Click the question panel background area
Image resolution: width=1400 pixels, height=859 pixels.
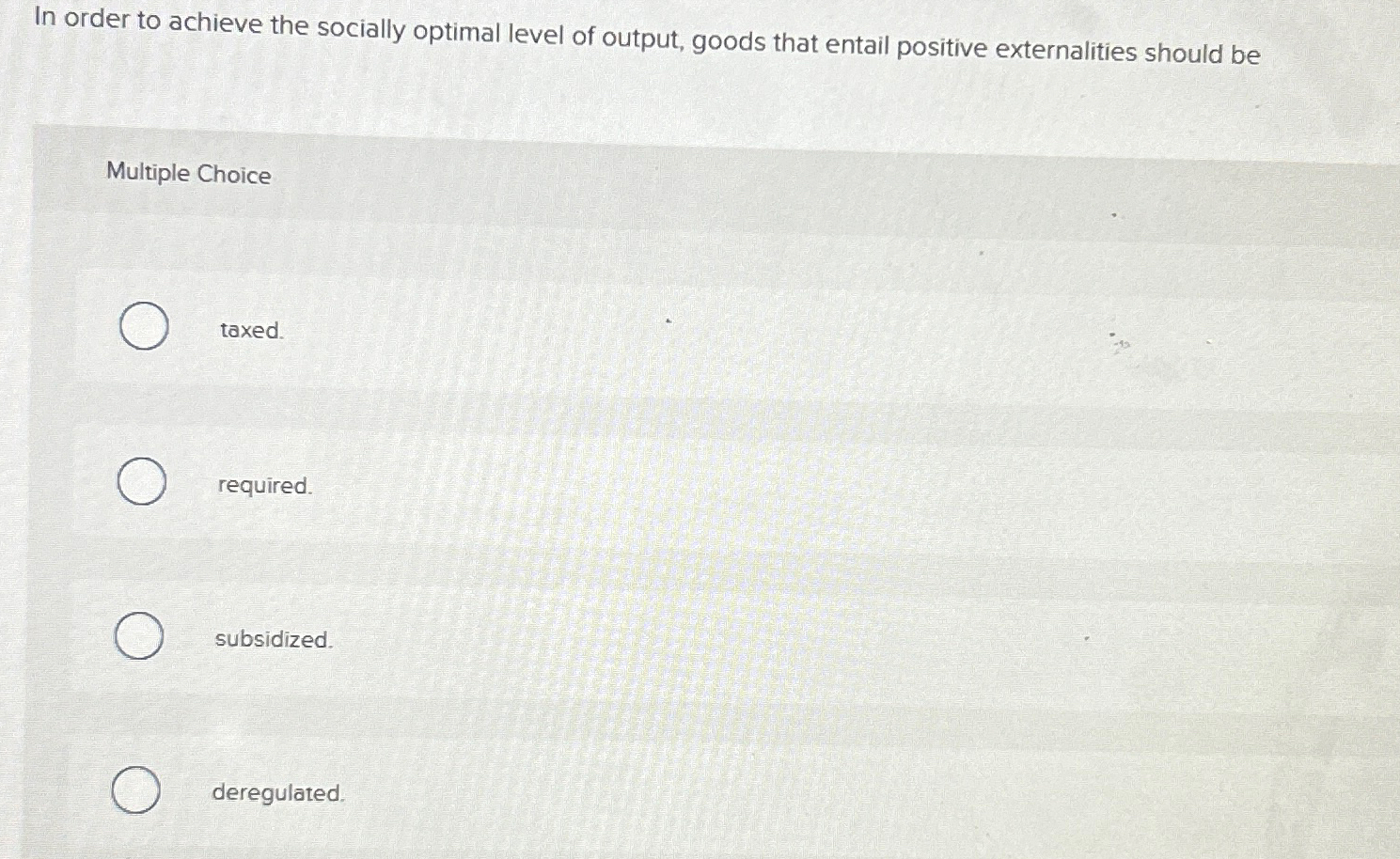point(846,235)
